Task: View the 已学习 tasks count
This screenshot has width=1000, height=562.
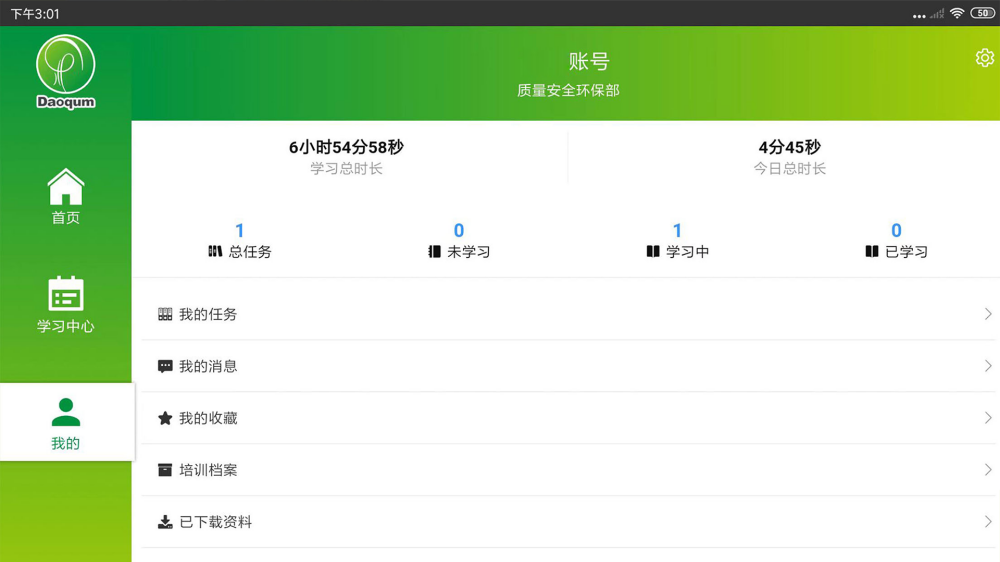Action: tap(896, 231)
